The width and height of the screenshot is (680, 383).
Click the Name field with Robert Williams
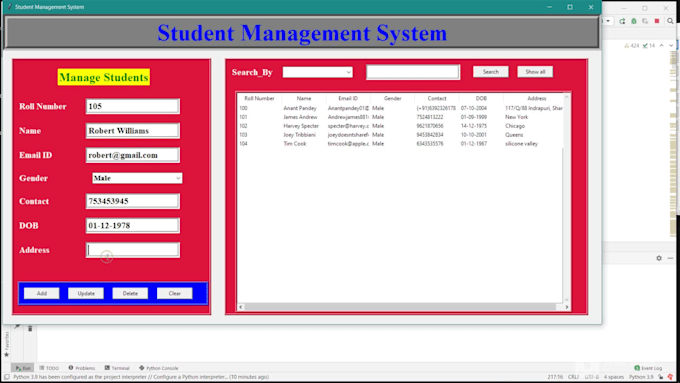click(x=133, y=131)
